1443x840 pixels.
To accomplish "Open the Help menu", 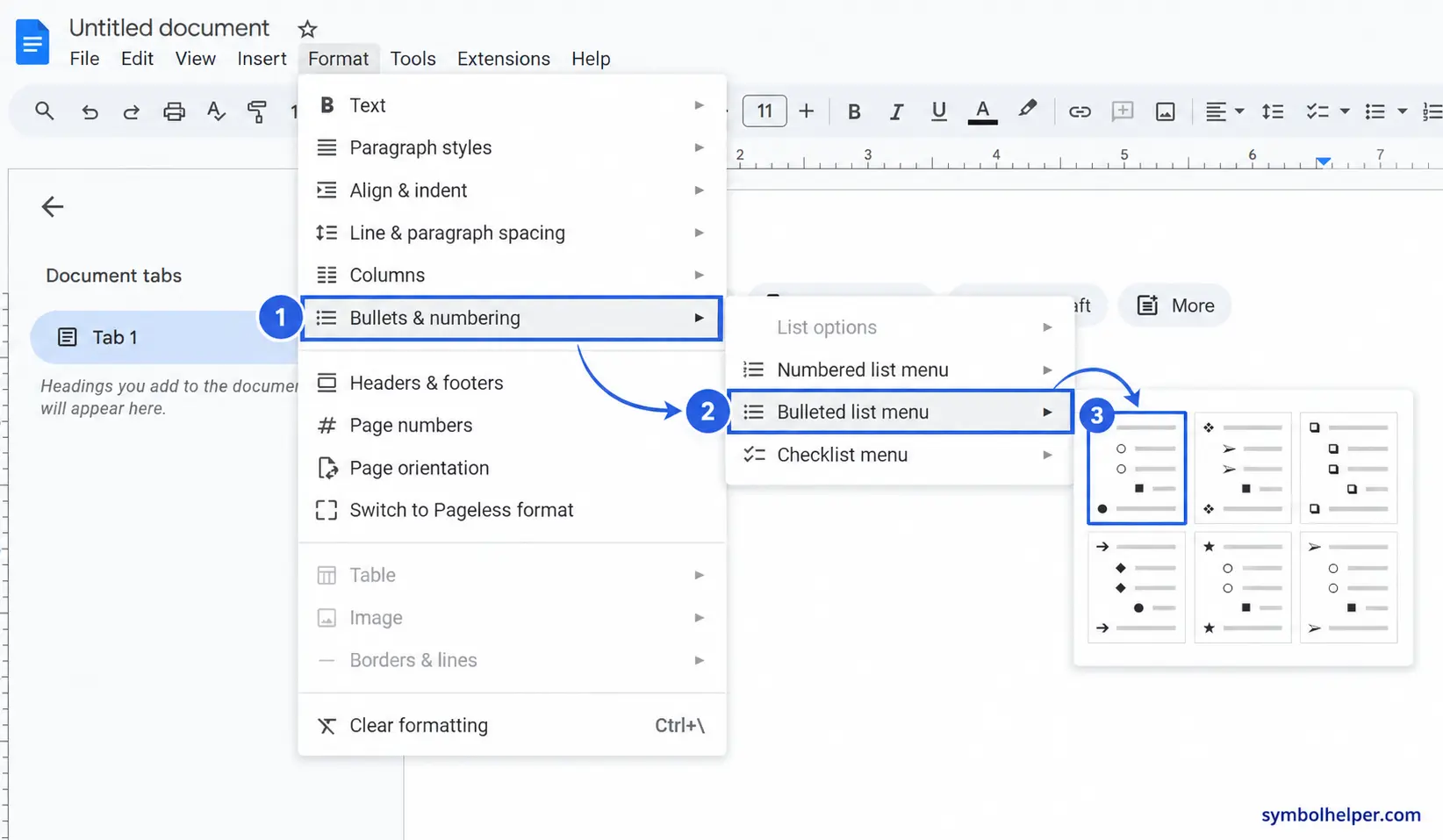I will [x=591, y=59].
